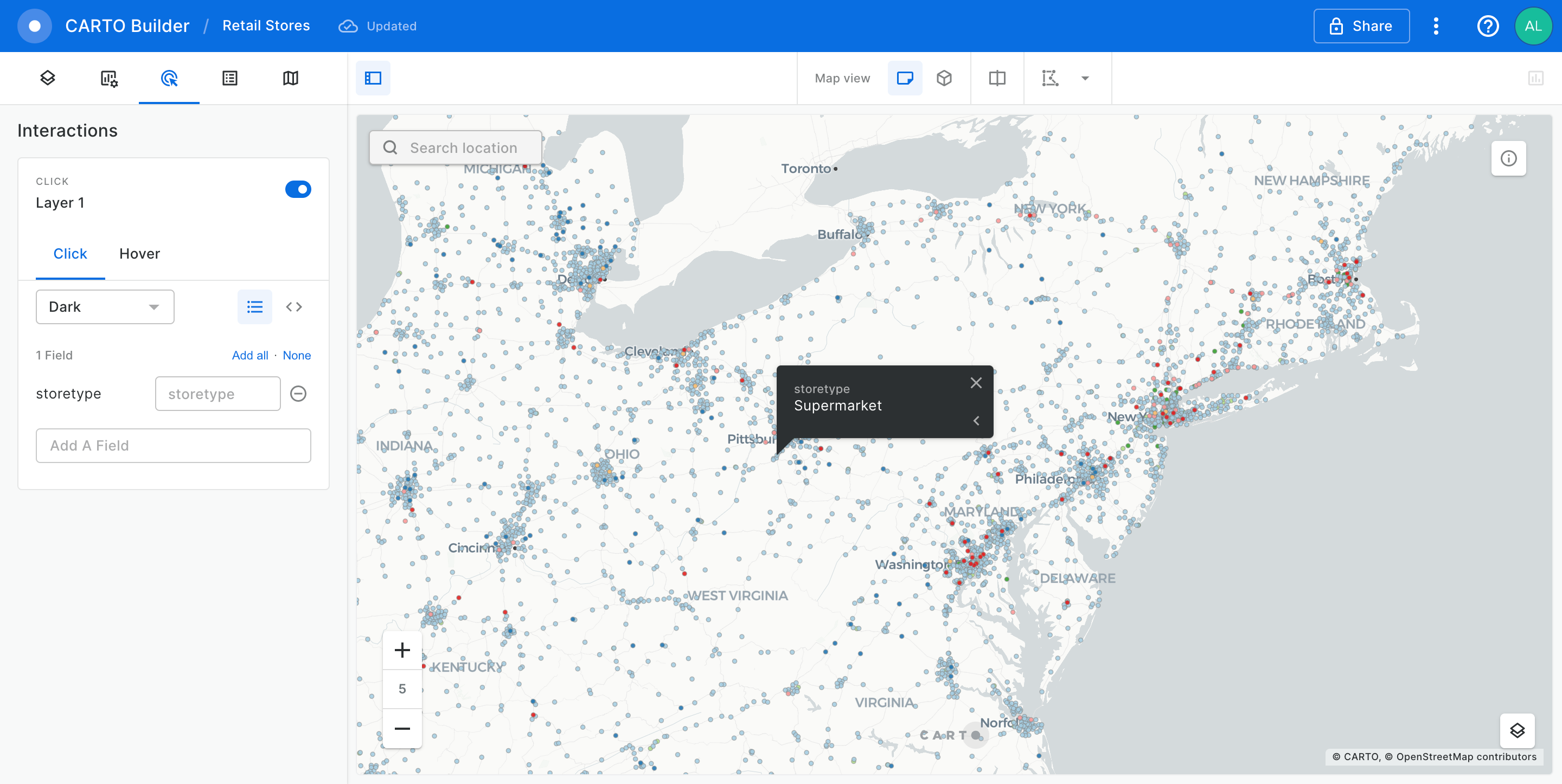Open the Widgets panel icon
This screenshot has width=1562, height=784.
[108, 78]
